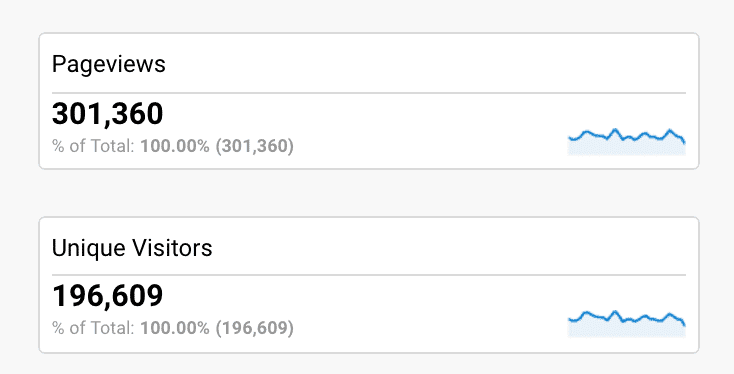Click the 301,360 pageviews value

(x=108, y=114)
